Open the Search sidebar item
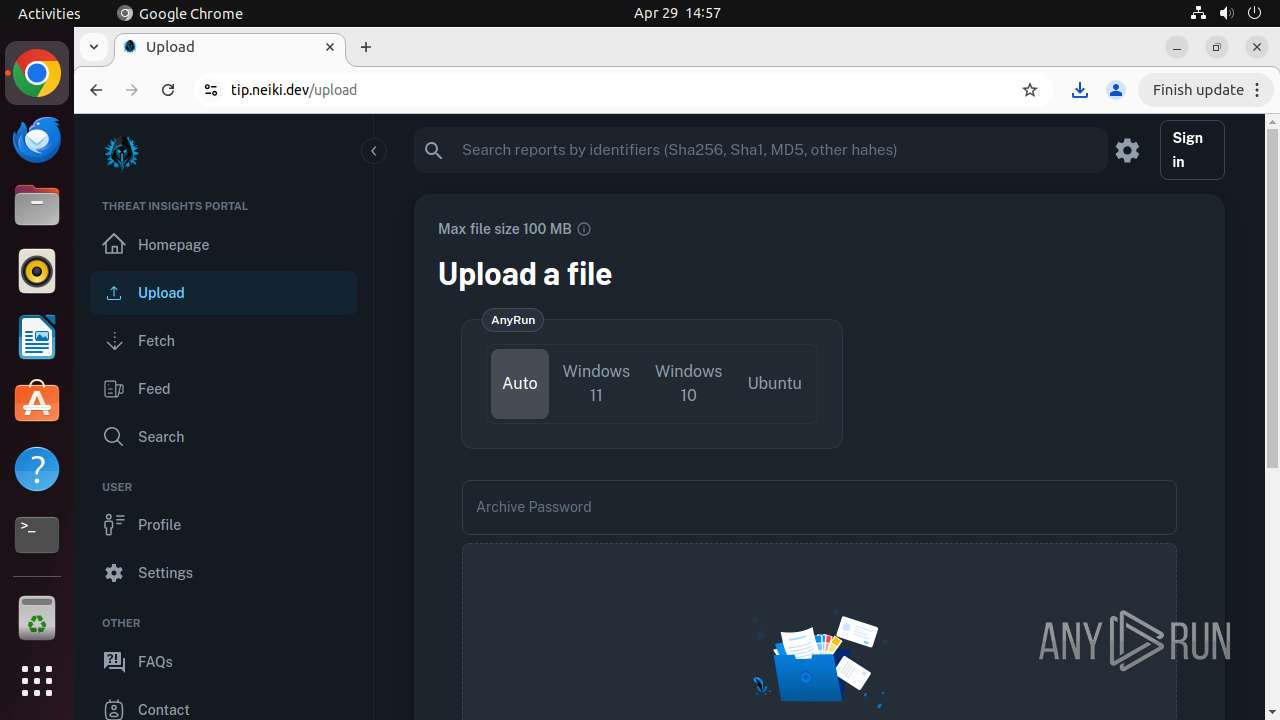 [x=224, y=437]
